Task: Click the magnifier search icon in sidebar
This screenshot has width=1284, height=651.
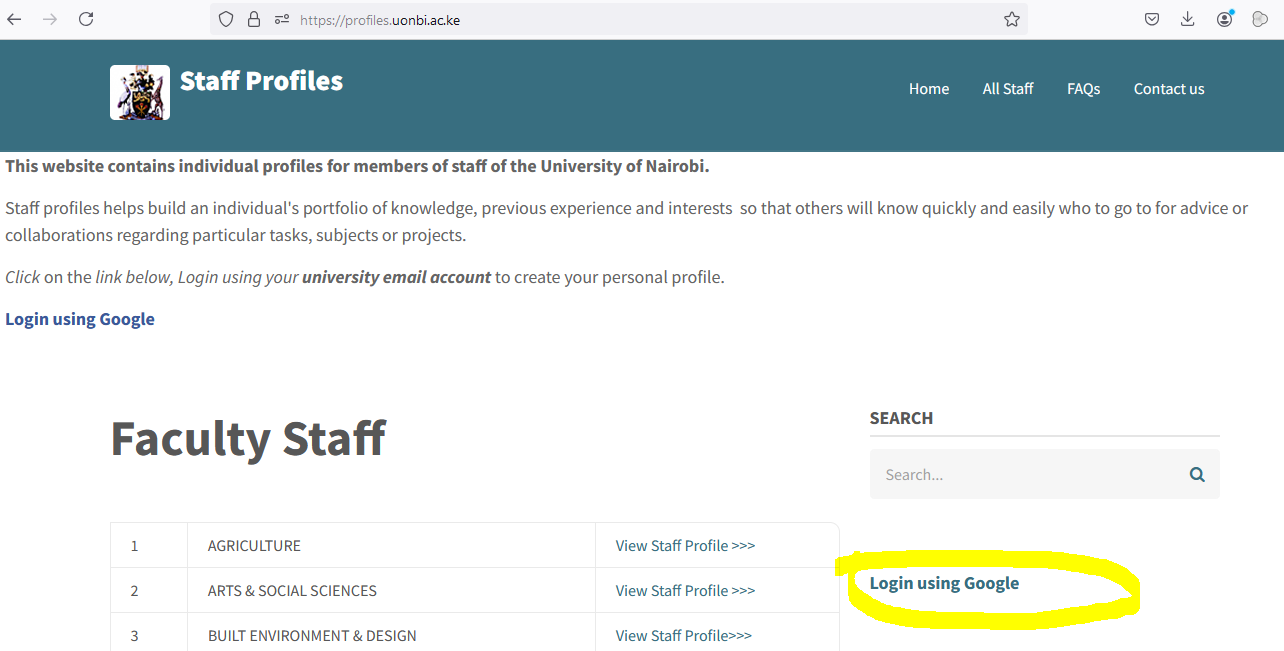Action: pyautogui.click(x=1197, y=475)
